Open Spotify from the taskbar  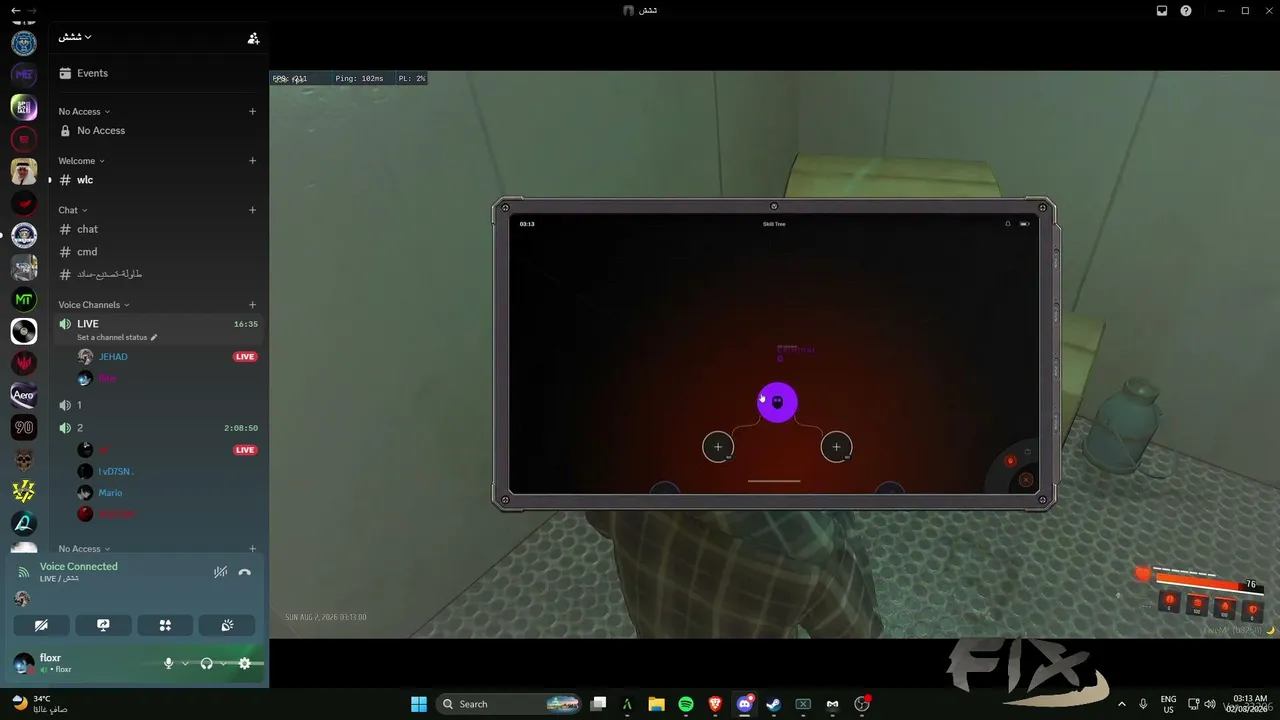pyautogui.click(x=686, y=704)
